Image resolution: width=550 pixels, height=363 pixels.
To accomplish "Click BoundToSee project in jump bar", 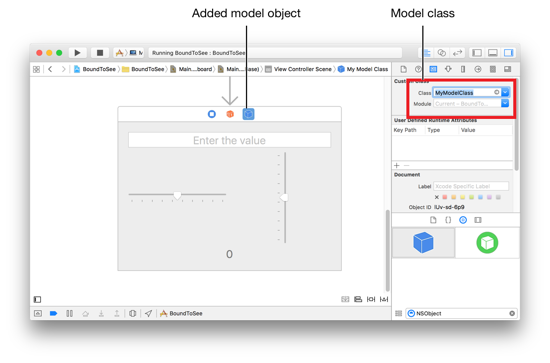I will tap(95, 69).
